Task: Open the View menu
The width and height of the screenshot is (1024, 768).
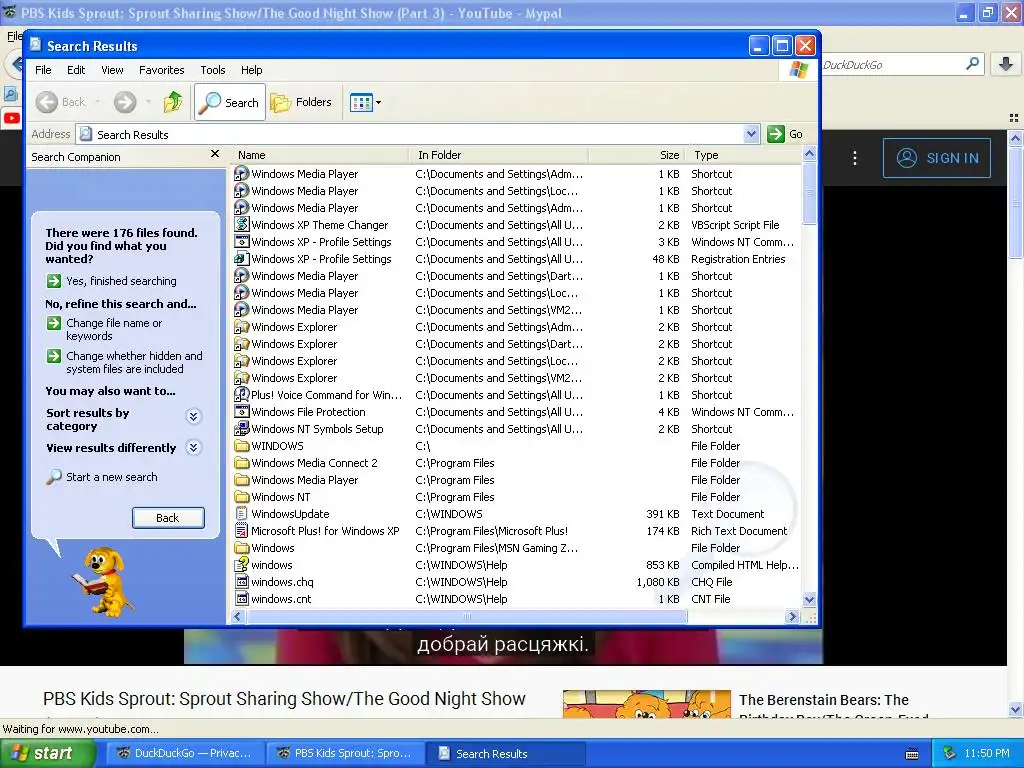Action: [112, 70]
